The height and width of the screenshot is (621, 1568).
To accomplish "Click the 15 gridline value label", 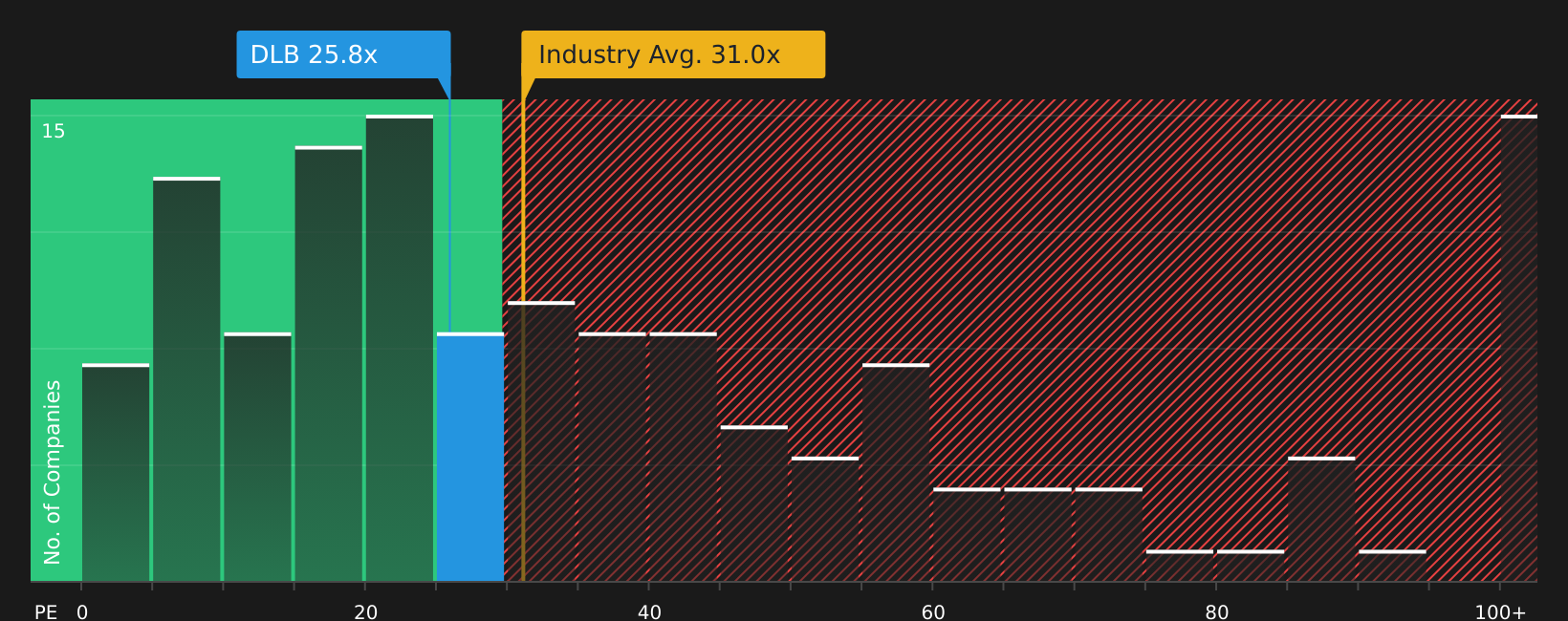I will (54, 132).
